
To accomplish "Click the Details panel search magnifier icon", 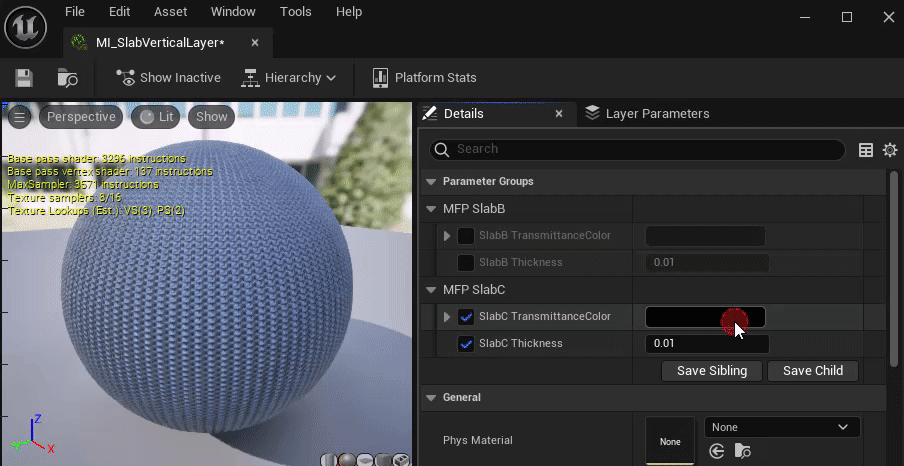I will [x=442, y=150].
